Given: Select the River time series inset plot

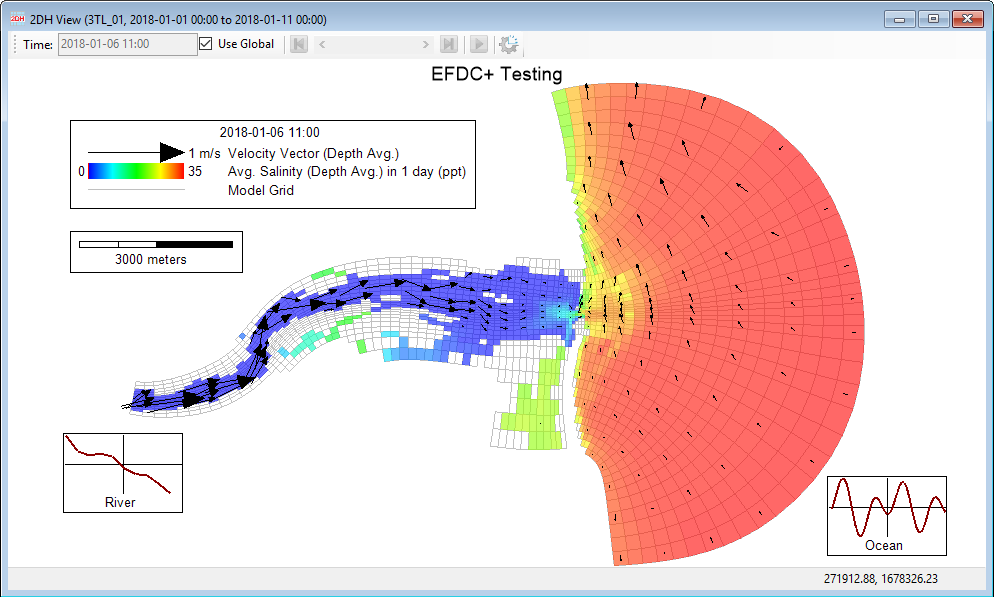Looking at the screenshot, I should 122,470.
